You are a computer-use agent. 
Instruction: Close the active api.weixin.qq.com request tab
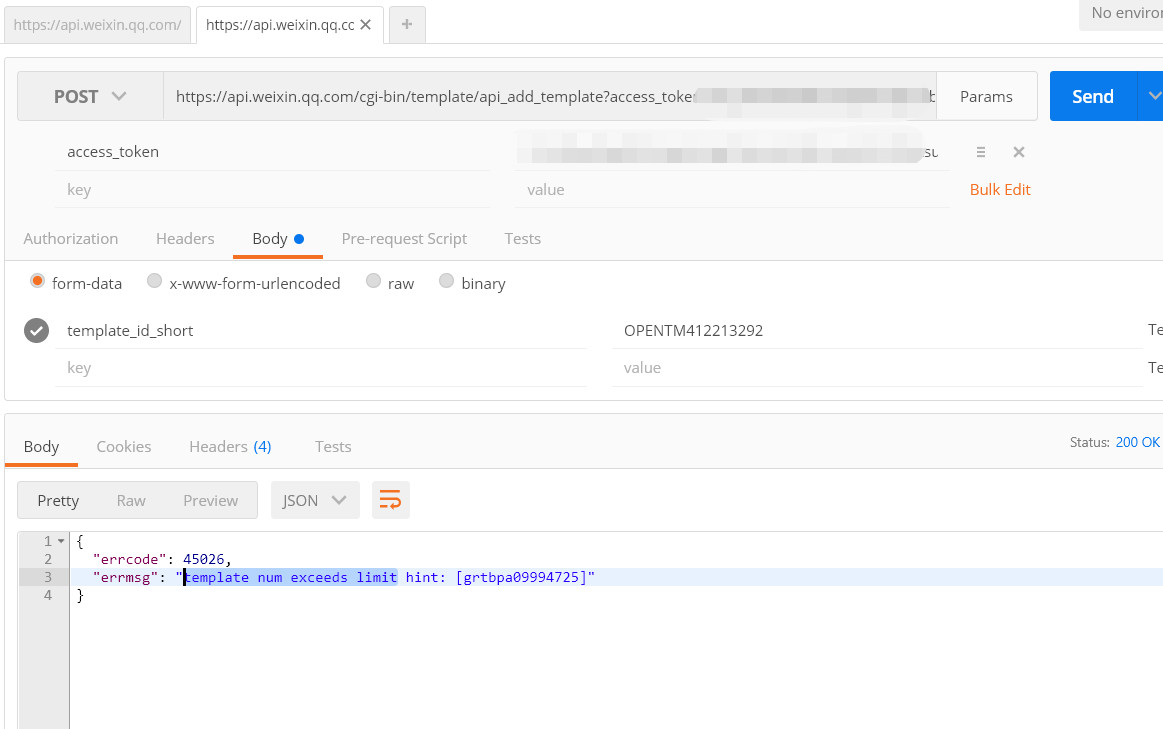[x=365, y=24]
